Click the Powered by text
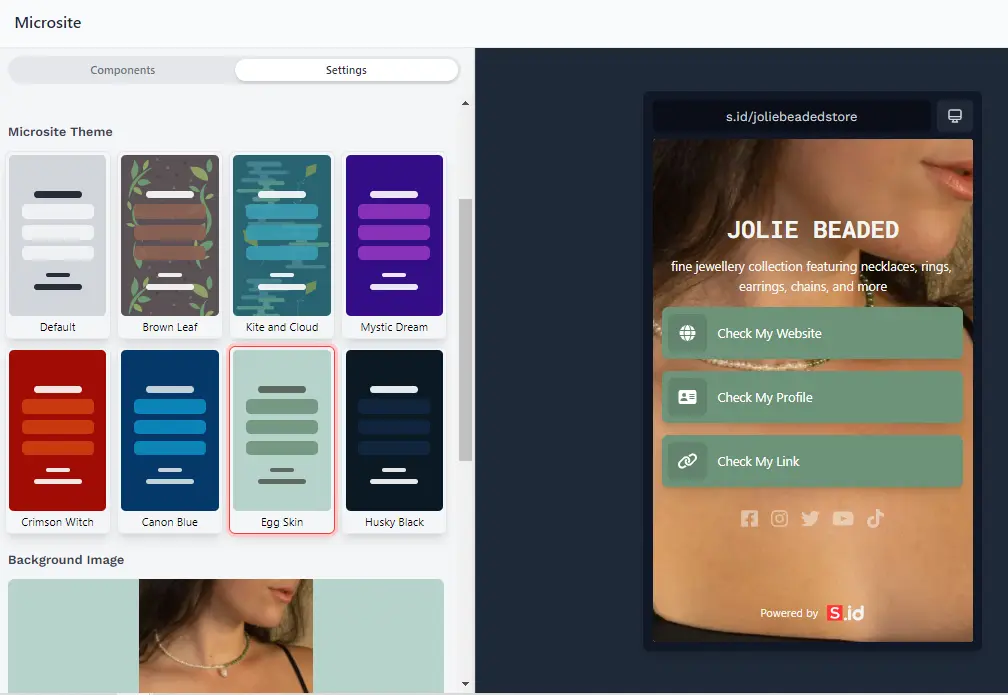The width and height of the screenshot is (1008, 695). [x=789, y=613]
